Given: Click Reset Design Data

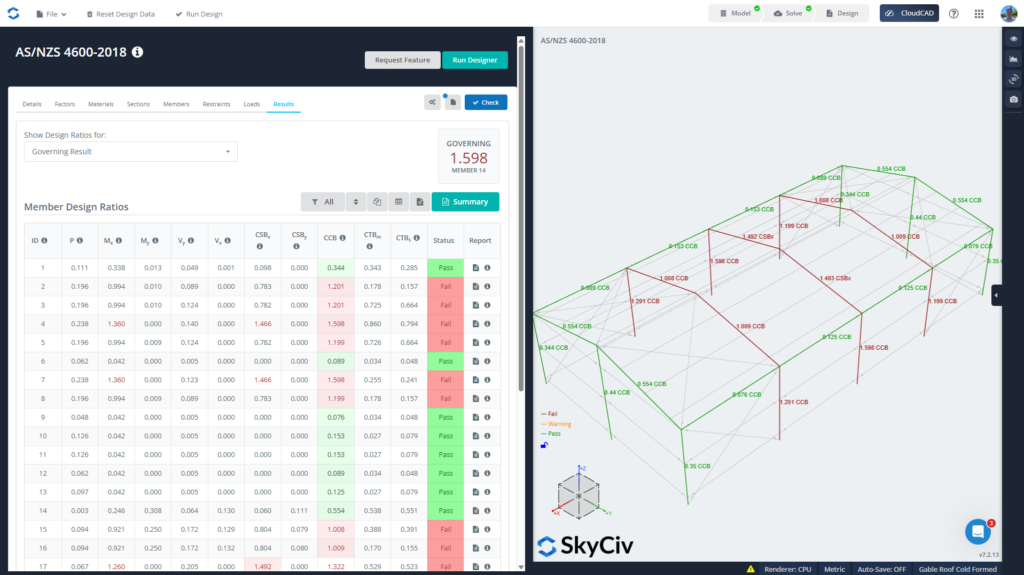Looking at the screenshot, I should (121, 14).
